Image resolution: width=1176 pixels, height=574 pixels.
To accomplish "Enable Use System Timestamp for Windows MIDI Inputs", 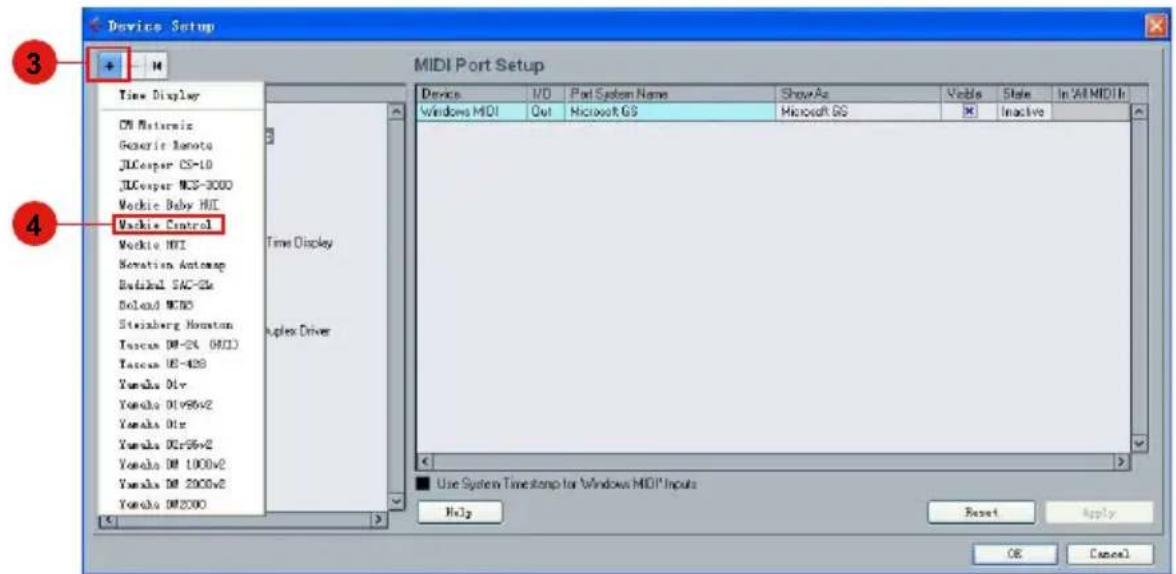I will [x=423, y=483].
